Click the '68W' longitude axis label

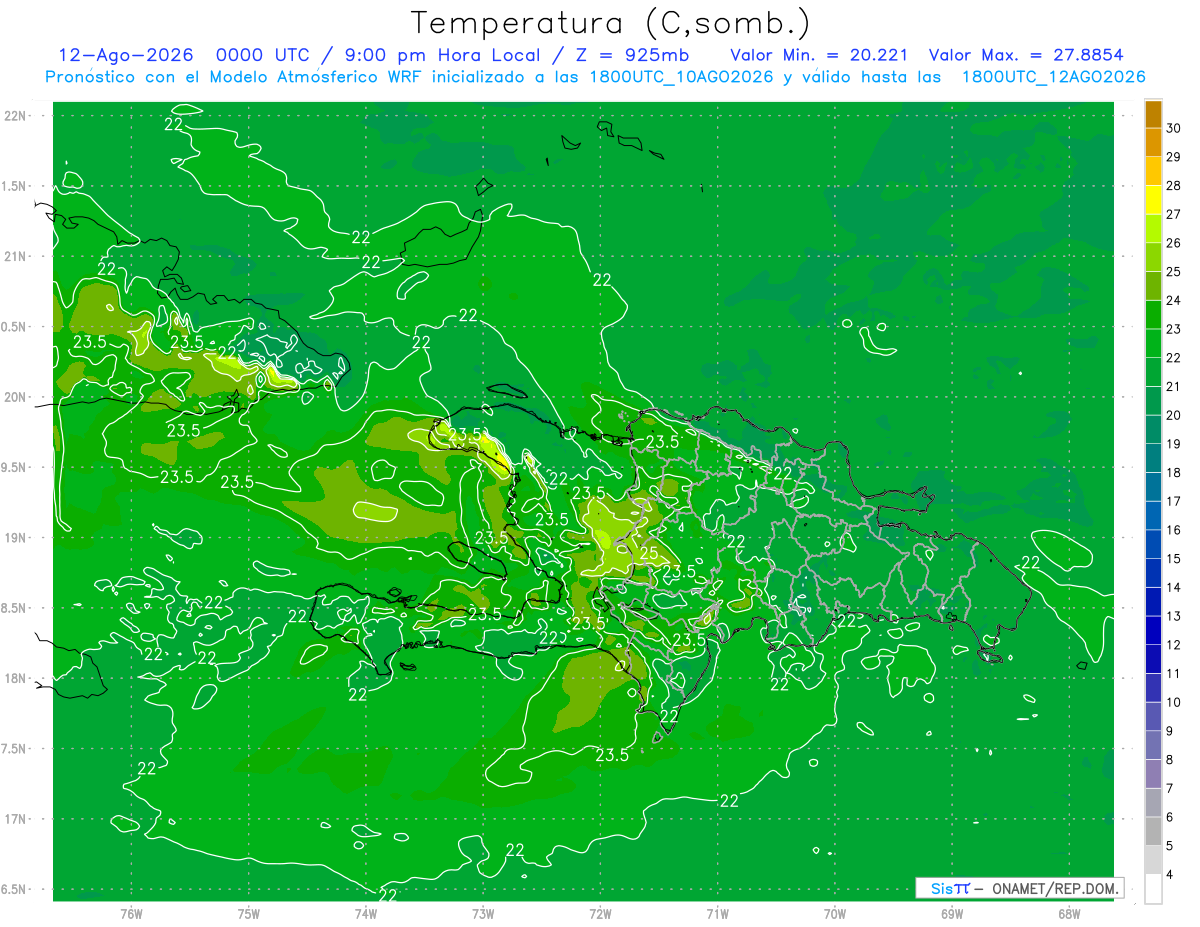(1069, 913)
